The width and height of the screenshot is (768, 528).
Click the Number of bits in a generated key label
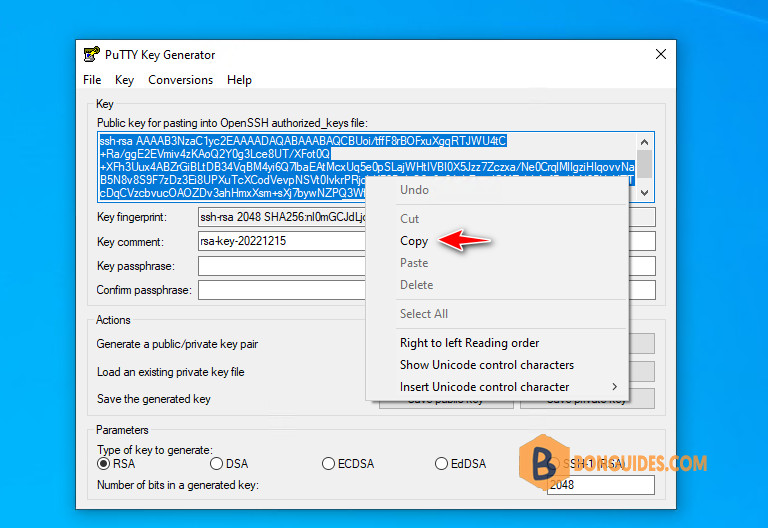pyautogui.click(x=178, y=485)
